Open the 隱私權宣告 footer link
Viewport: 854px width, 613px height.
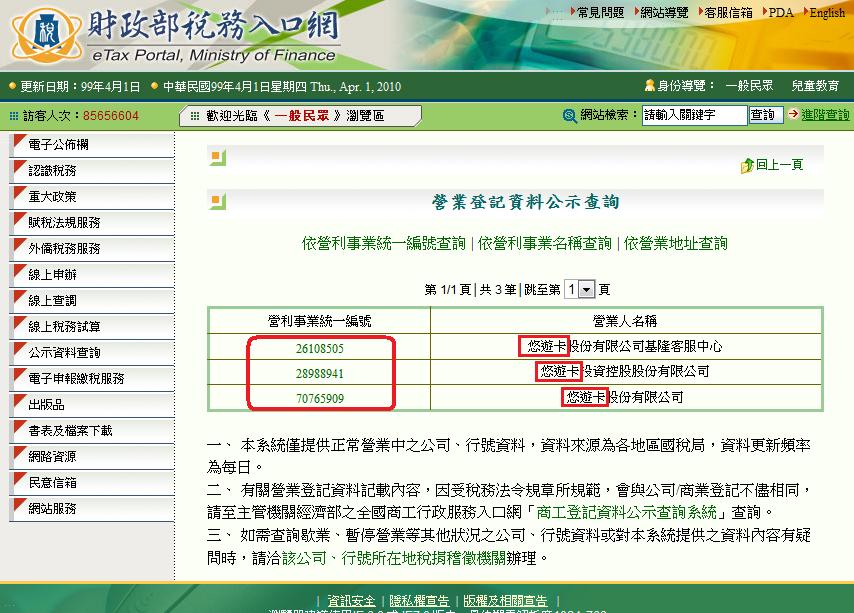pos(420,601)
